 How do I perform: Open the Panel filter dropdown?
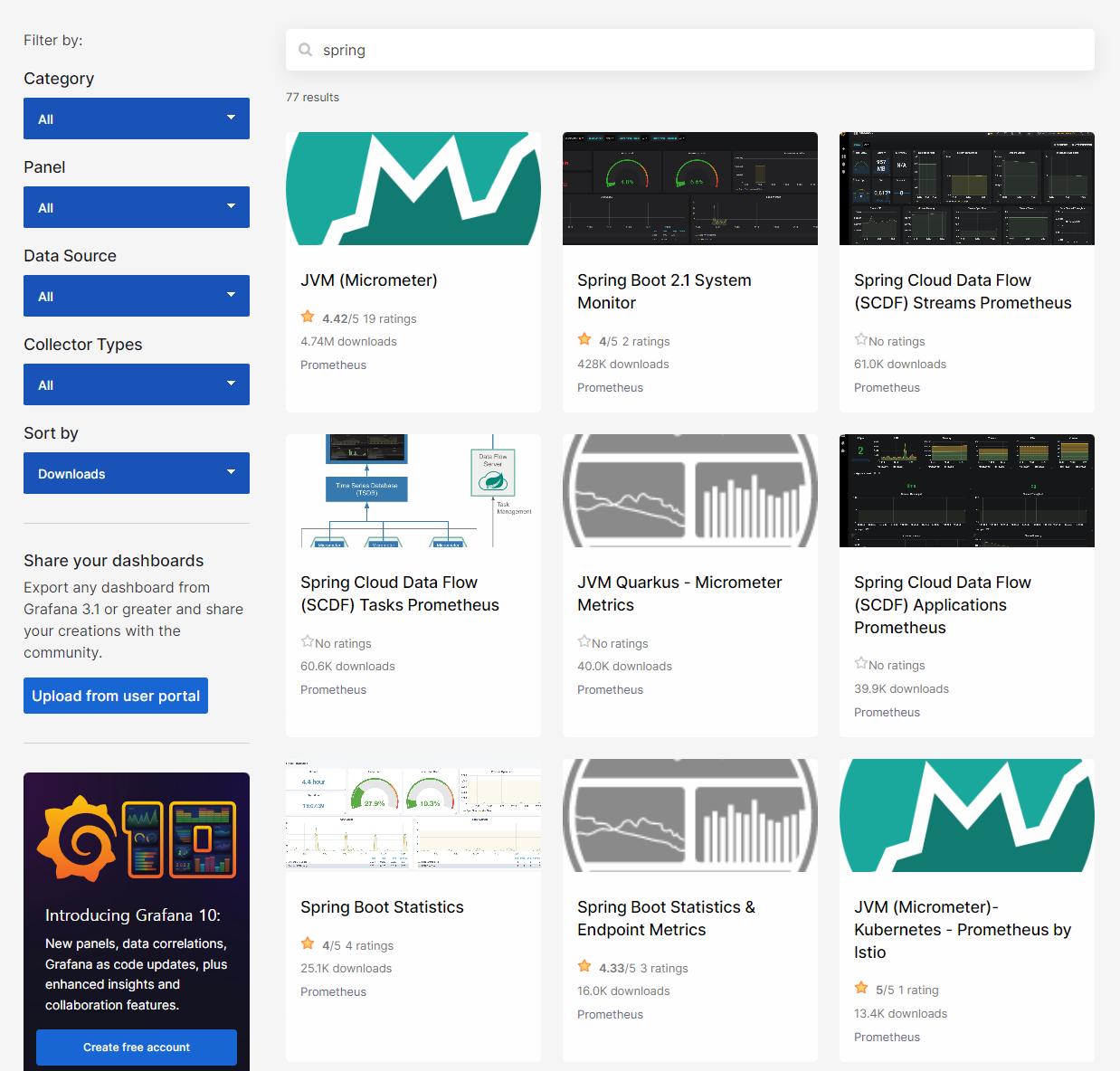pos(137,207)
